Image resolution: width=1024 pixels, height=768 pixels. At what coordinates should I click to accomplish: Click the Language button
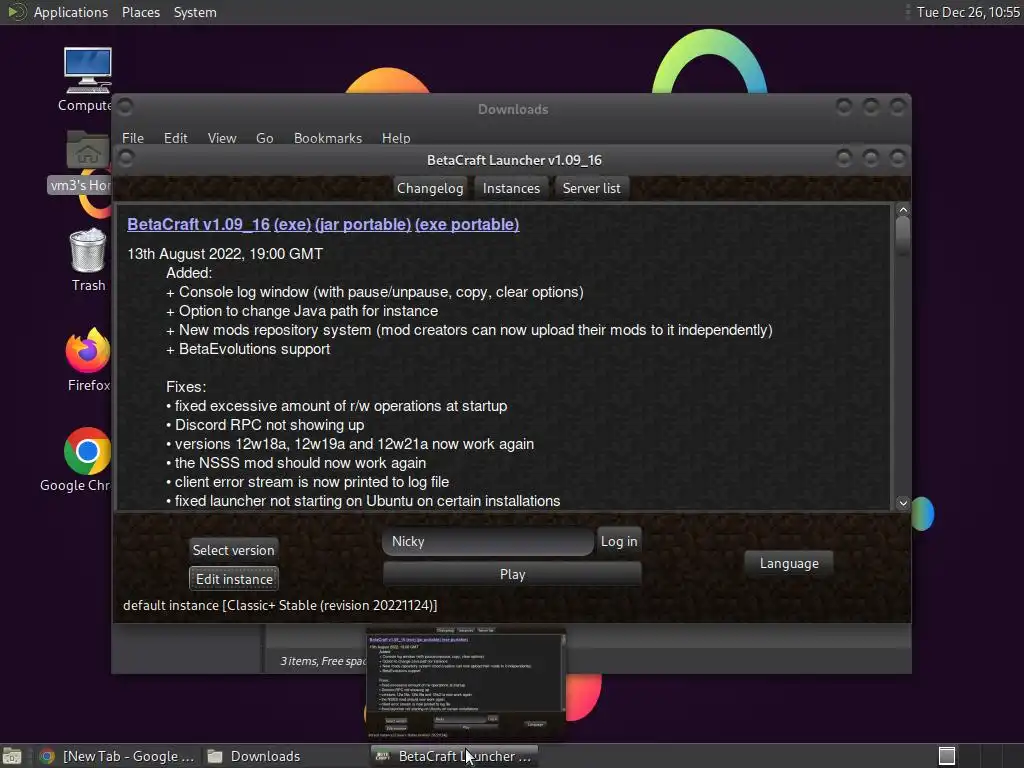click(x=789, y=563)
